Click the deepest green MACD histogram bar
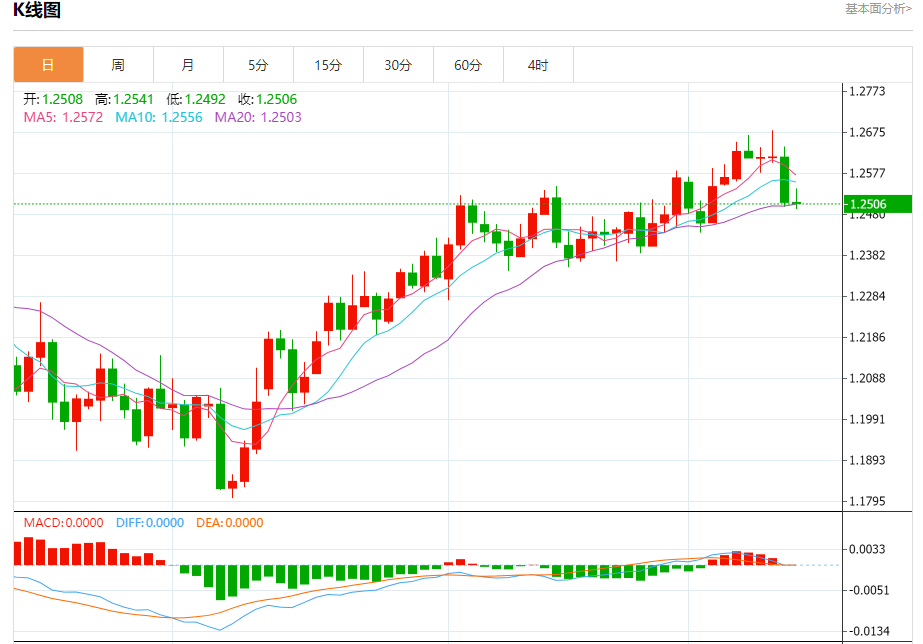The height and width of the screenshot is (644, 923). (x=221, y=582)
